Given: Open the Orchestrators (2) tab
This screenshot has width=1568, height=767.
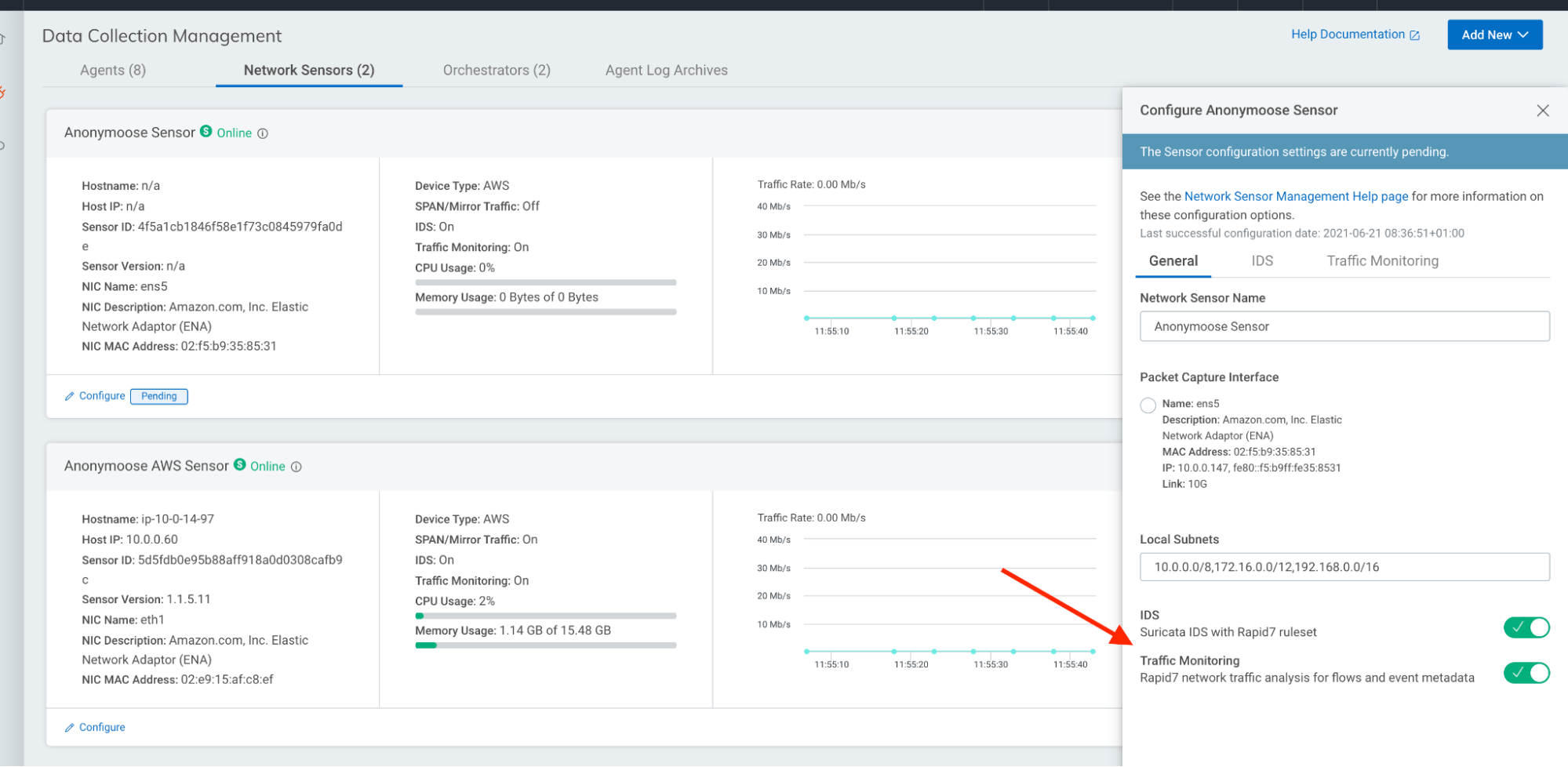Looking at the screenshot, I should 497,70.
